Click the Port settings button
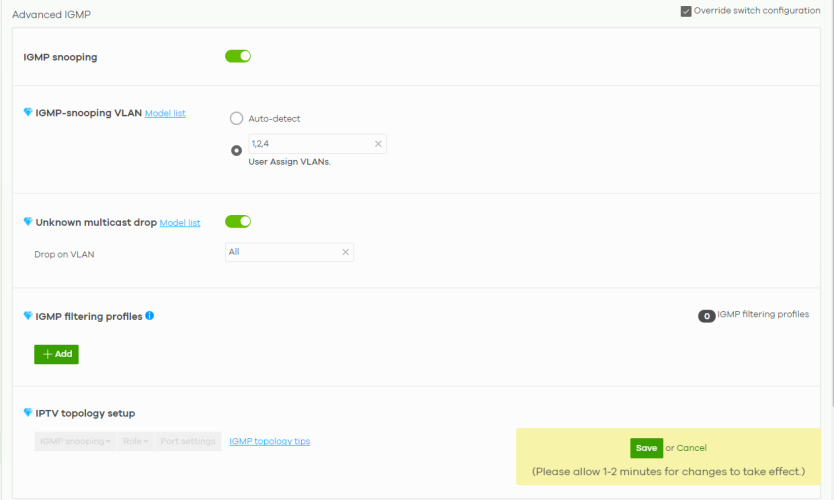 click(x=188, y=441)
